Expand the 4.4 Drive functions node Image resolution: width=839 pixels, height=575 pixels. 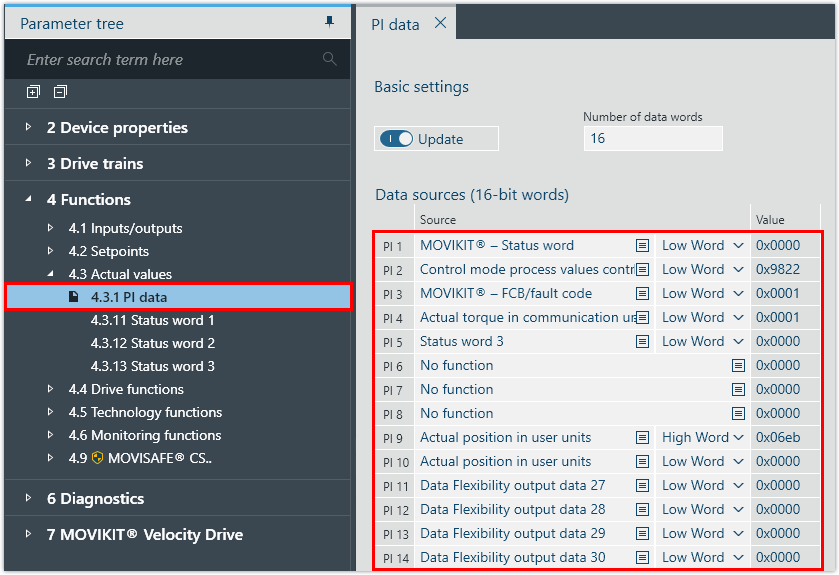(x=51, y=390)
